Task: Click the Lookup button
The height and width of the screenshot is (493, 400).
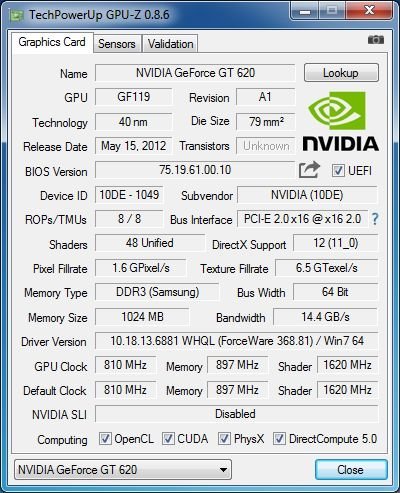Action: (x=341, y=73)
